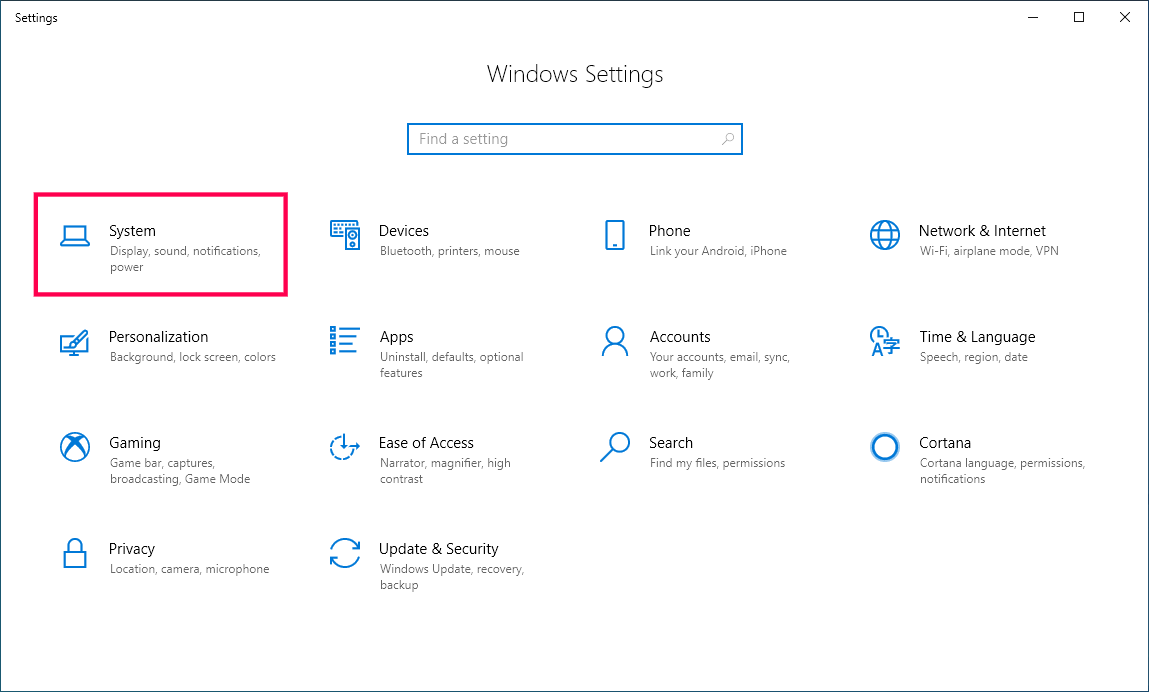Click 'Background, lock screen, colors' description
The height and width of the screenshot is (692, 1149).
tap(193, 357)
